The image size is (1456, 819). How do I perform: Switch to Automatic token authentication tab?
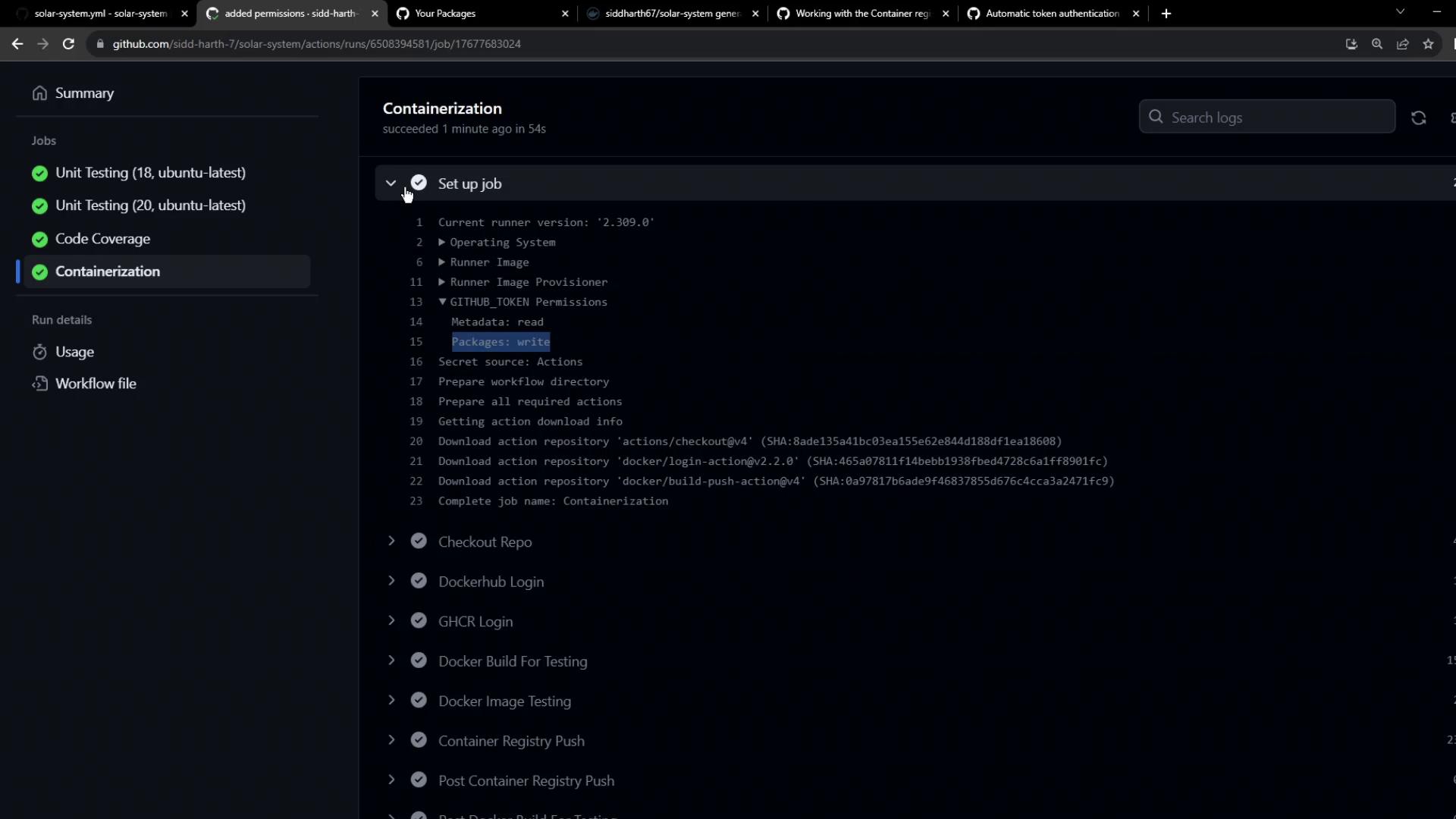[1051, 14]
